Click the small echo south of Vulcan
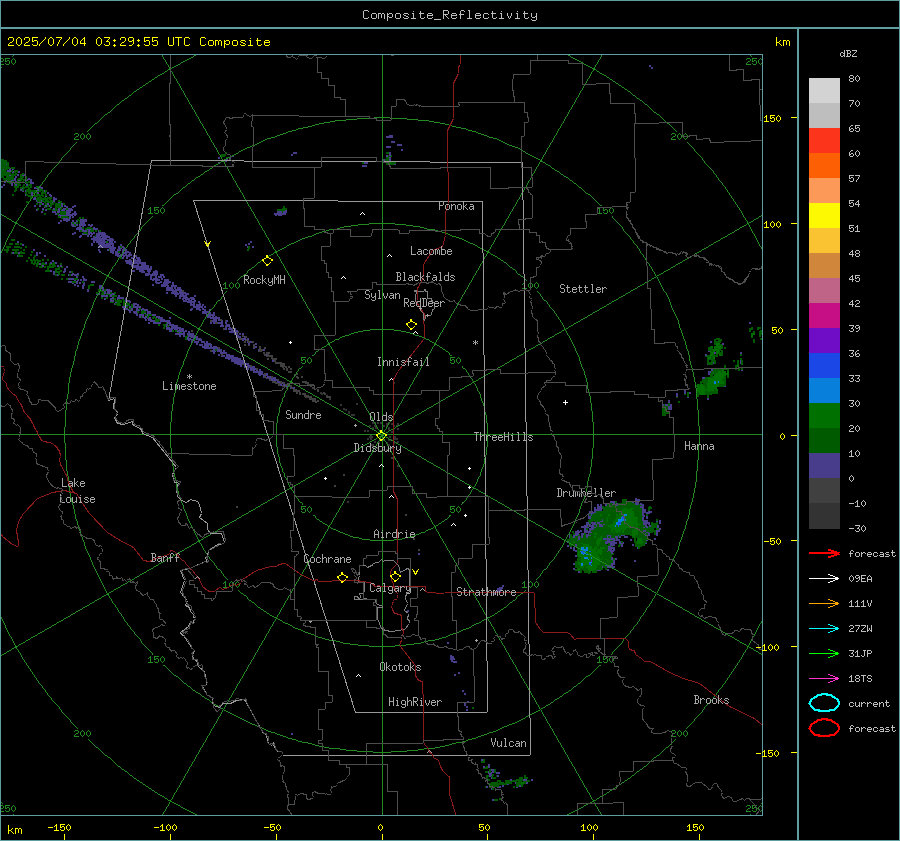The width and height of the screenshot is (900, 841). (x=506, y=780)
